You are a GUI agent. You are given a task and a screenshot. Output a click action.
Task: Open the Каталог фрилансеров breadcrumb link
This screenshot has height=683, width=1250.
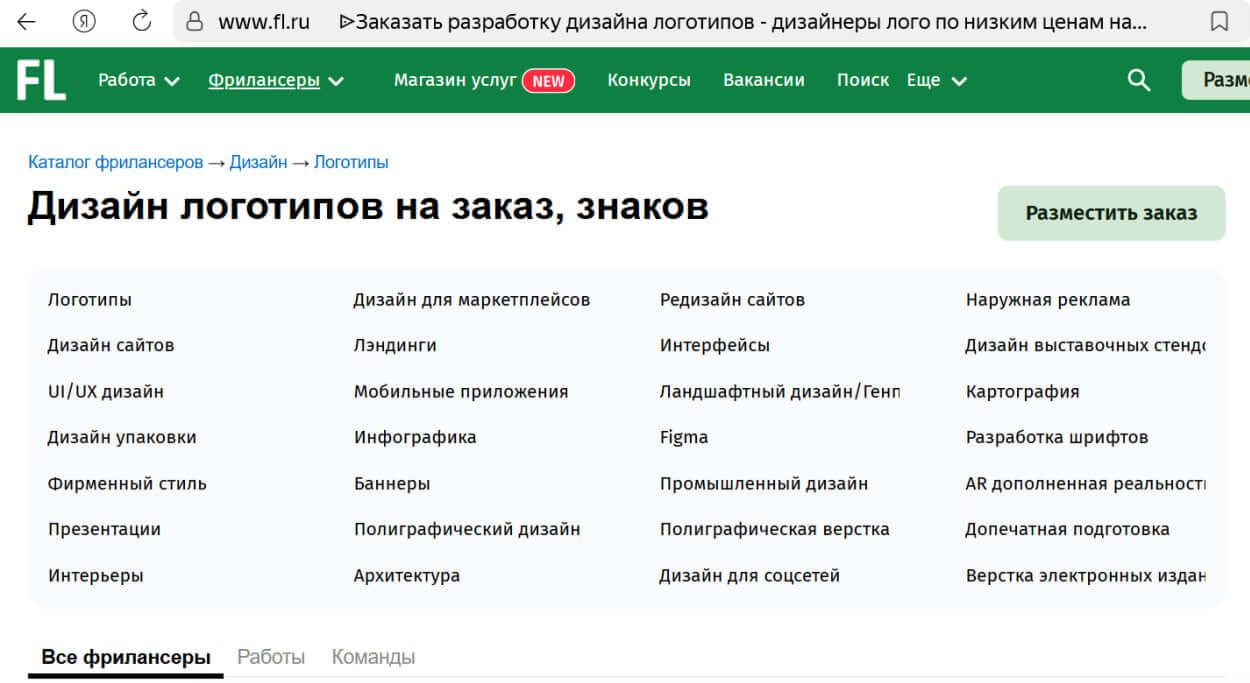(x=116, y=161)
